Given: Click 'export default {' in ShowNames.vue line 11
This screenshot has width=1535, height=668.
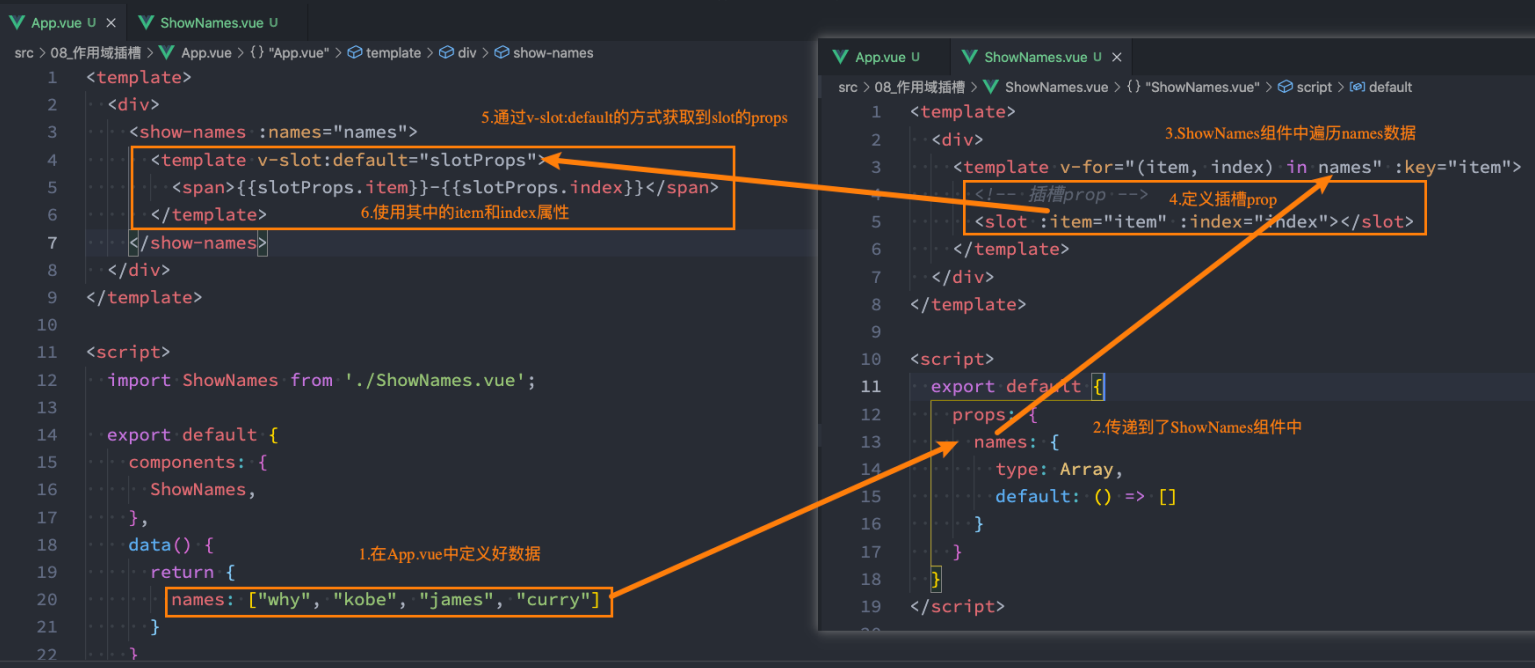Looking at the screenshot, I should click(1016, 386).
